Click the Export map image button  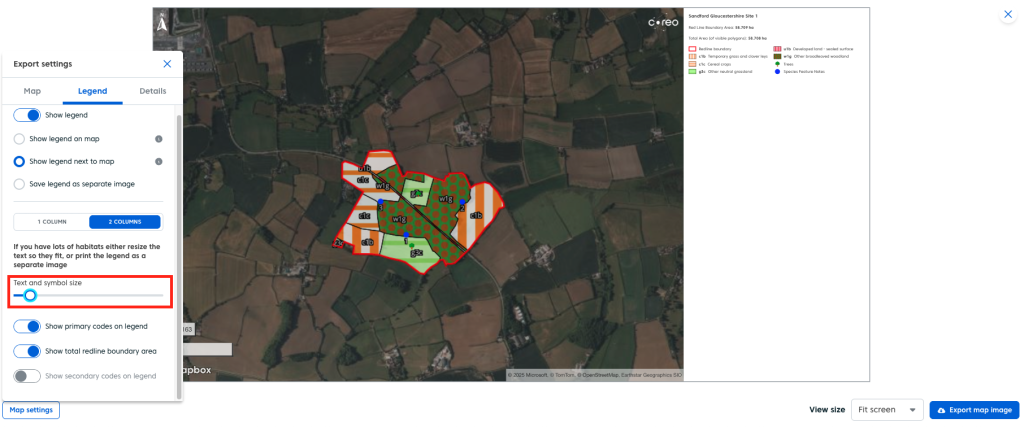pyautogui.click(x=974, y=410)
